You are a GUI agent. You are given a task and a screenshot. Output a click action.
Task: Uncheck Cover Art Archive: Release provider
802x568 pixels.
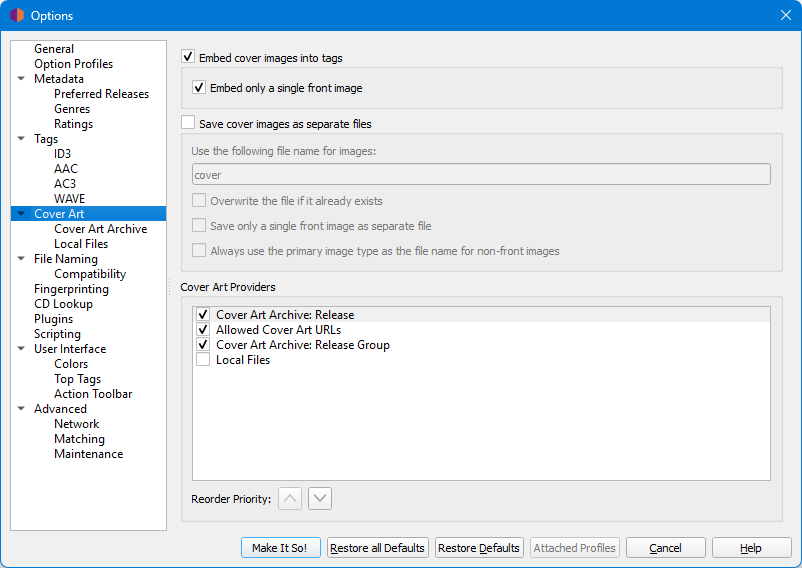pyautogui.click(x=203, y=314)
